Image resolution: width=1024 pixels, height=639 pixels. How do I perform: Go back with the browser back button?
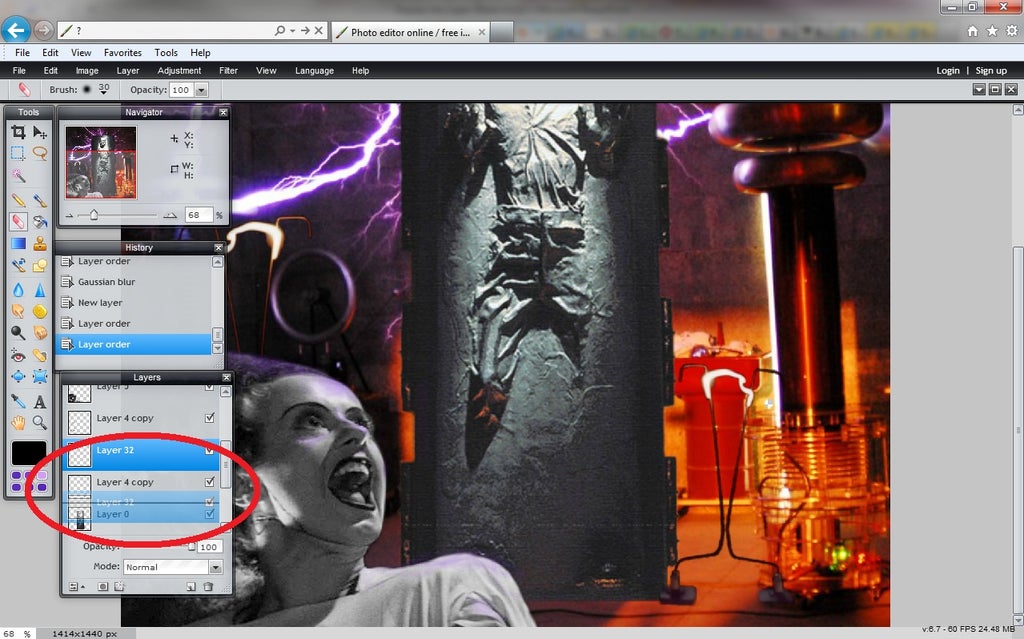click(16, 30)
